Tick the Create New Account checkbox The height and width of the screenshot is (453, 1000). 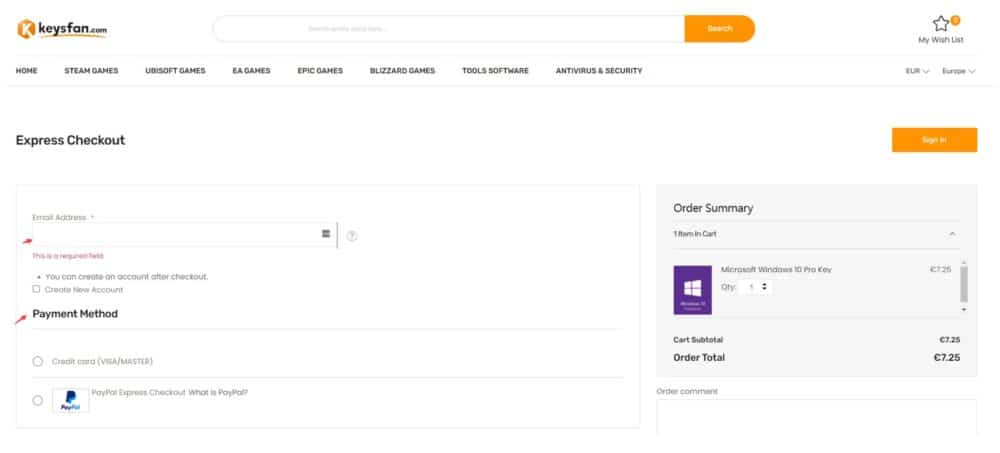click(x=37, y=289)
